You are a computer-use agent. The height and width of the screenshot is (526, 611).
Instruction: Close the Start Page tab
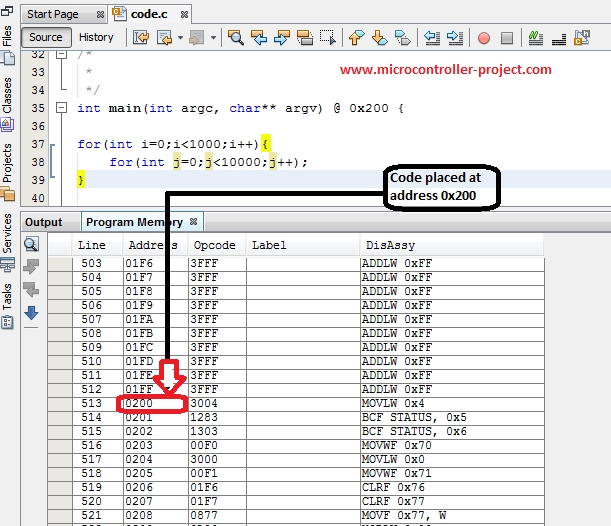click(x=100, y=14)
